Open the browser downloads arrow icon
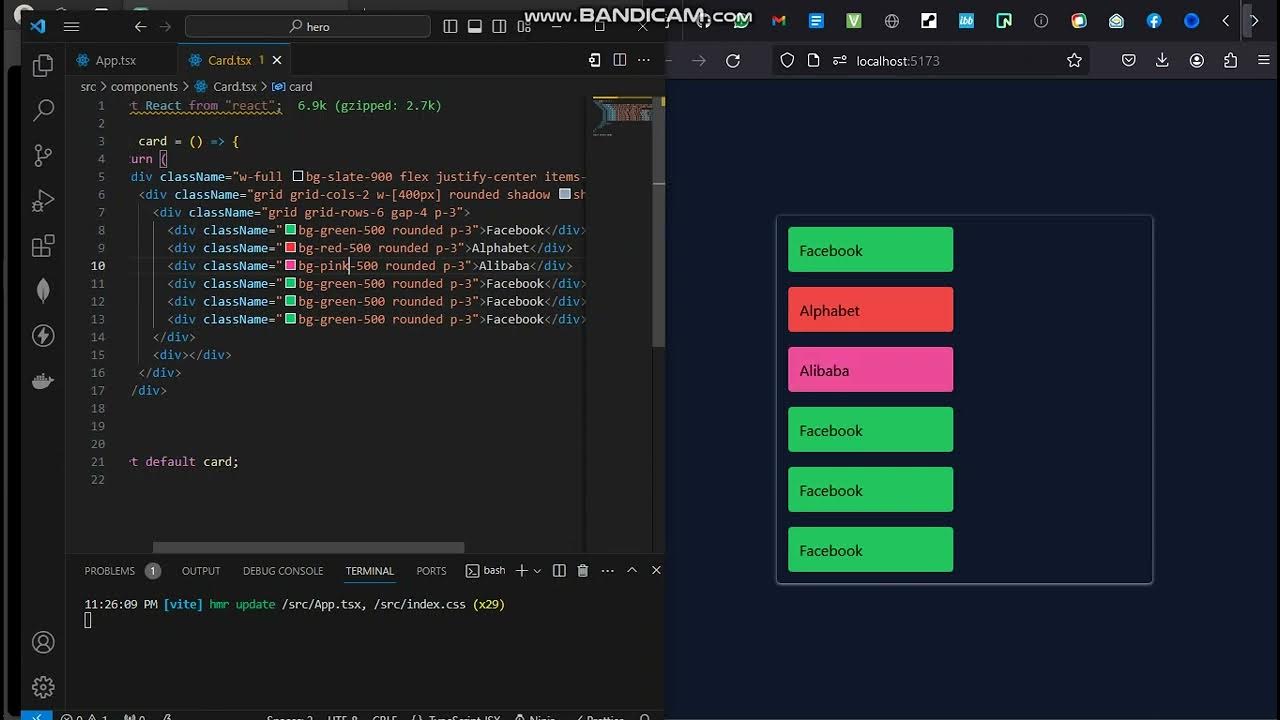 [x=1162, y=61]
